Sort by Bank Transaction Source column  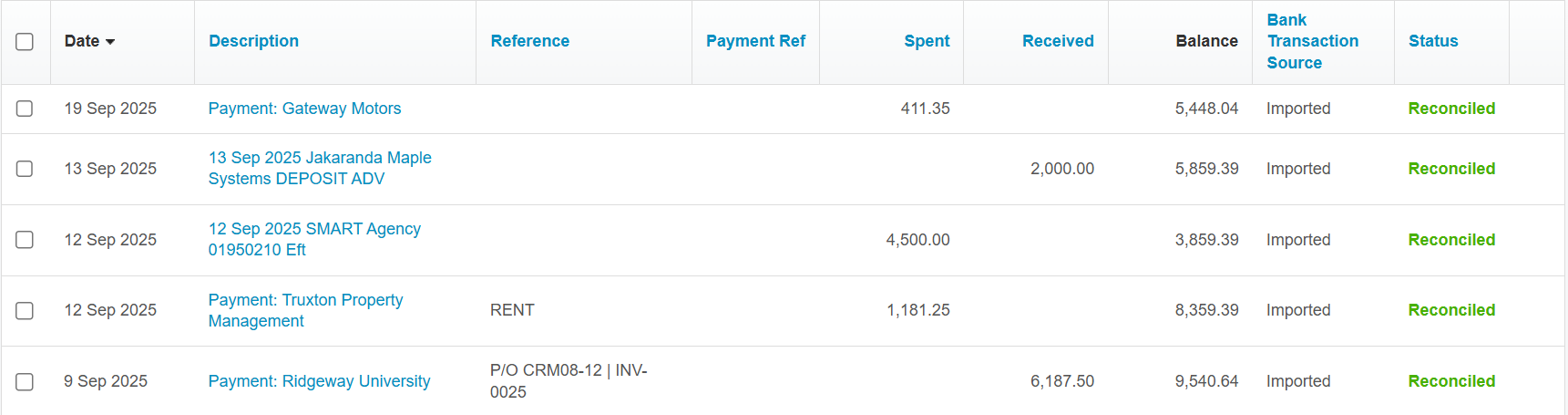(1312, 41)
